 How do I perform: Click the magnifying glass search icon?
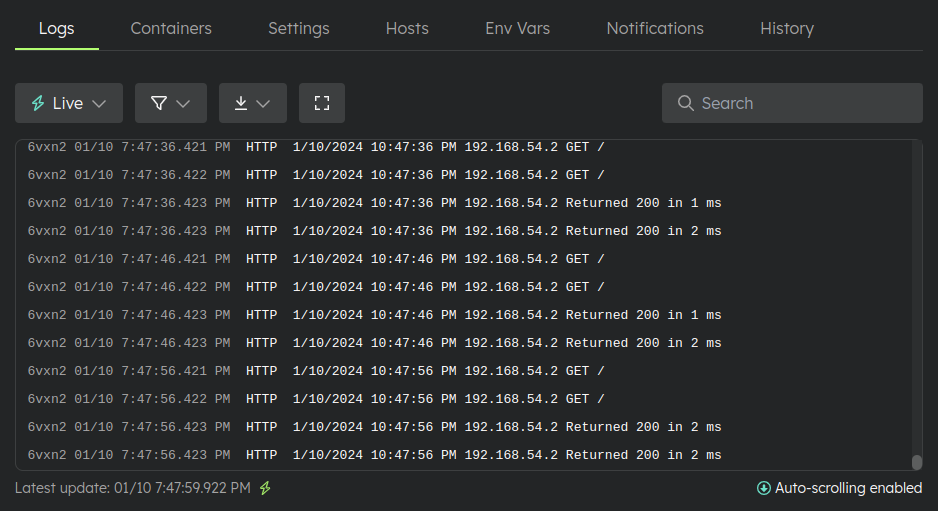685,103
